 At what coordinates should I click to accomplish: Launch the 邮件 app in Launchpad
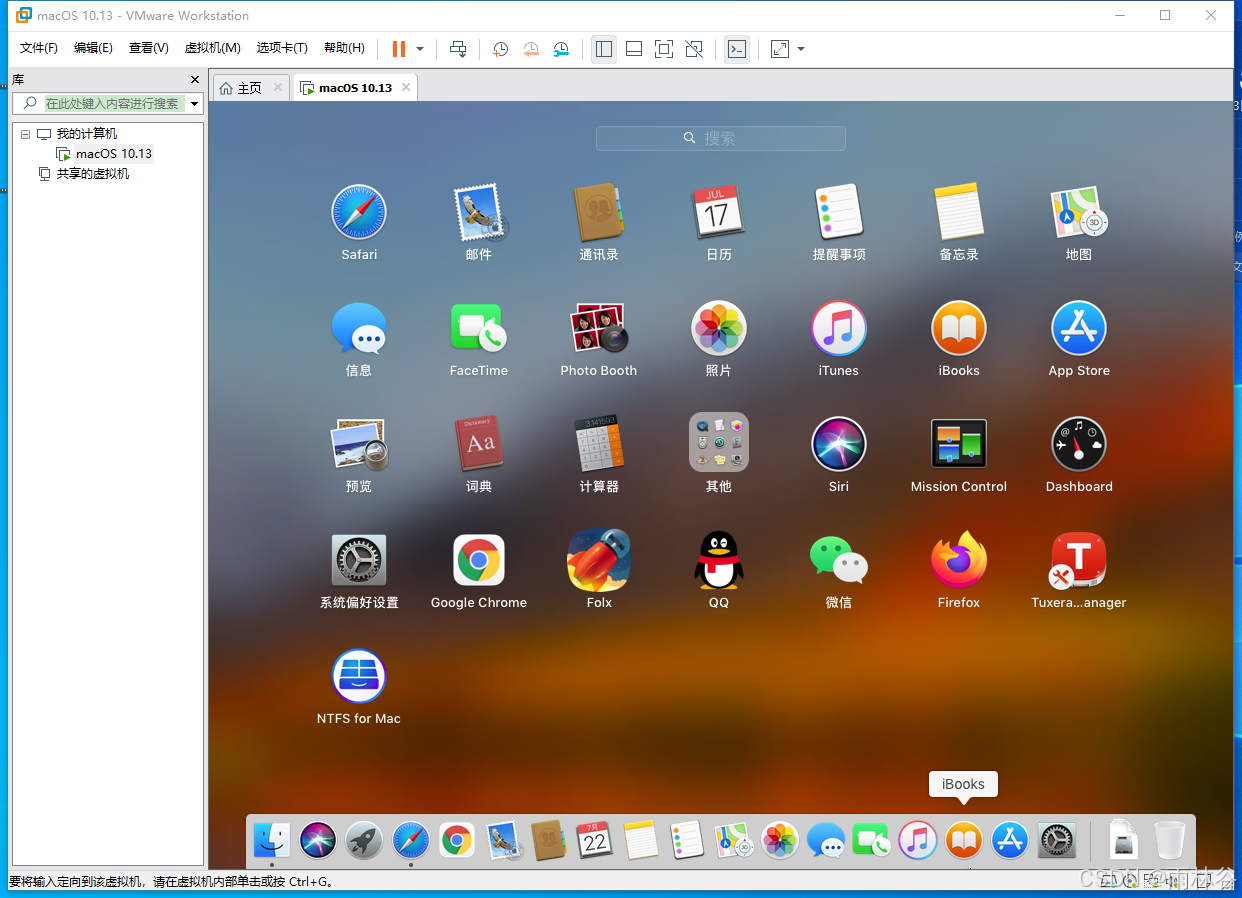(x=479, y=212)
